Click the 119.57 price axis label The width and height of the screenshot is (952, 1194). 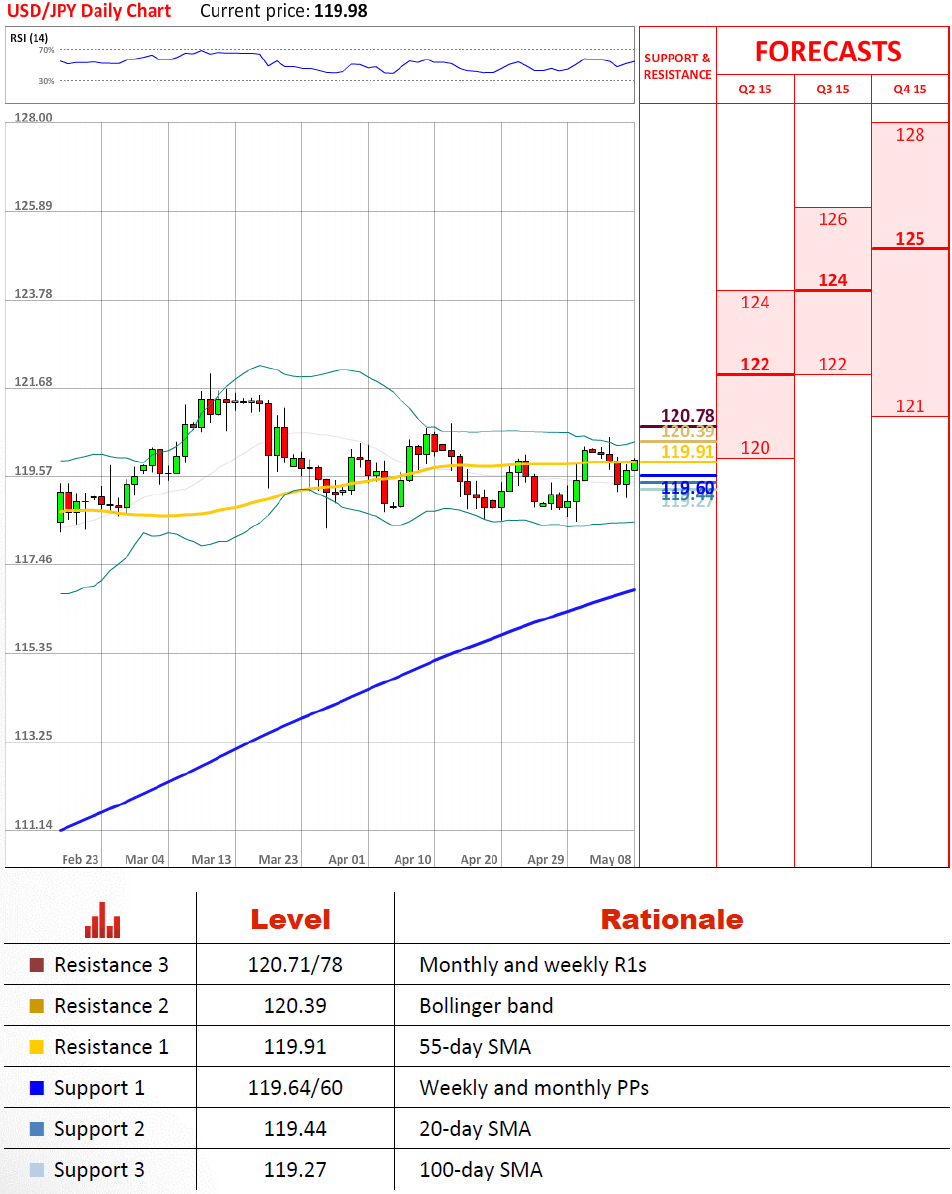[34, 471]
